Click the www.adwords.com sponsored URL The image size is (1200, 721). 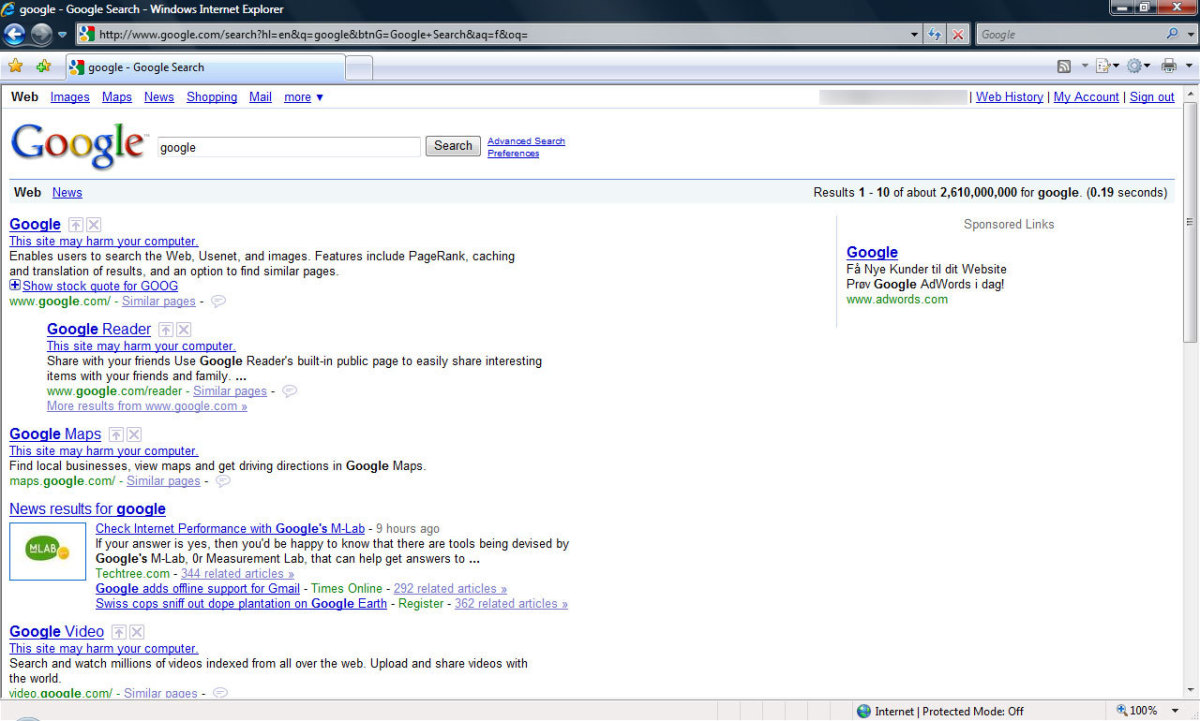point(897,299)
